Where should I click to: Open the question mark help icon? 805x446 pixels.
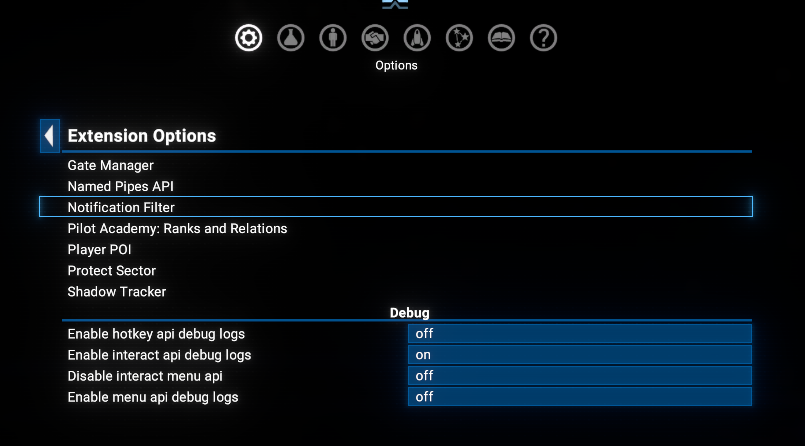pyautogui.click(x=543, y=38)
